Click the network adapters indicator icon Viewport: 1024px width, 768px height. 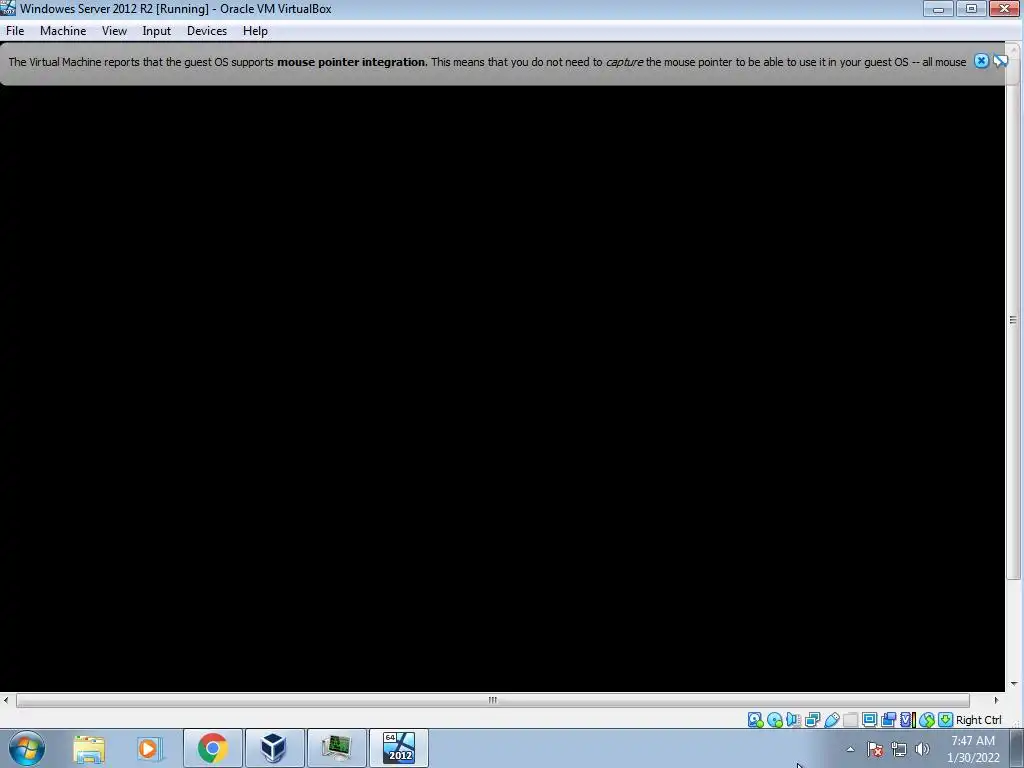tap(812, 720)
